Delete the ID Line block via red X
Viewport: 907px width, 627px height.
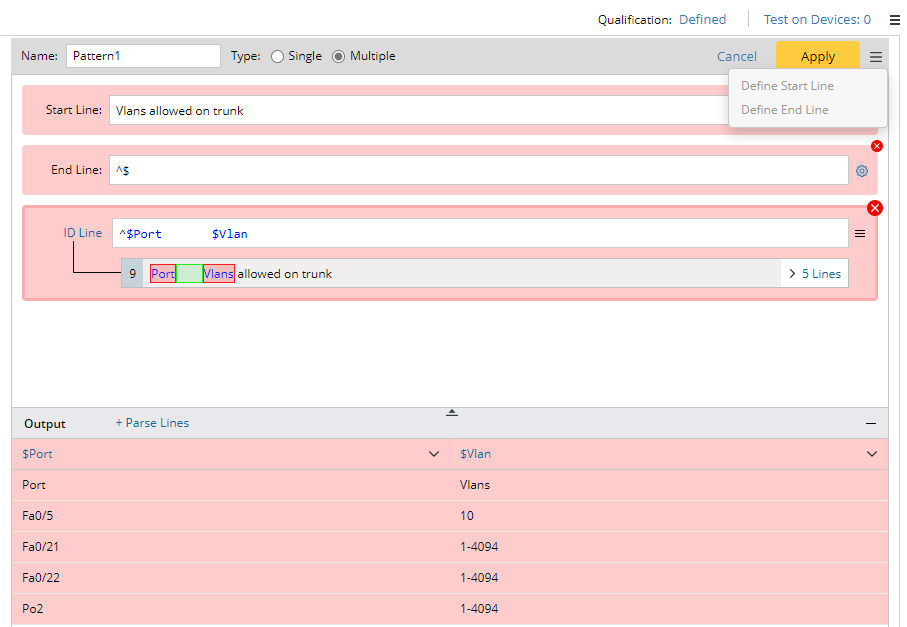(875, 208)
